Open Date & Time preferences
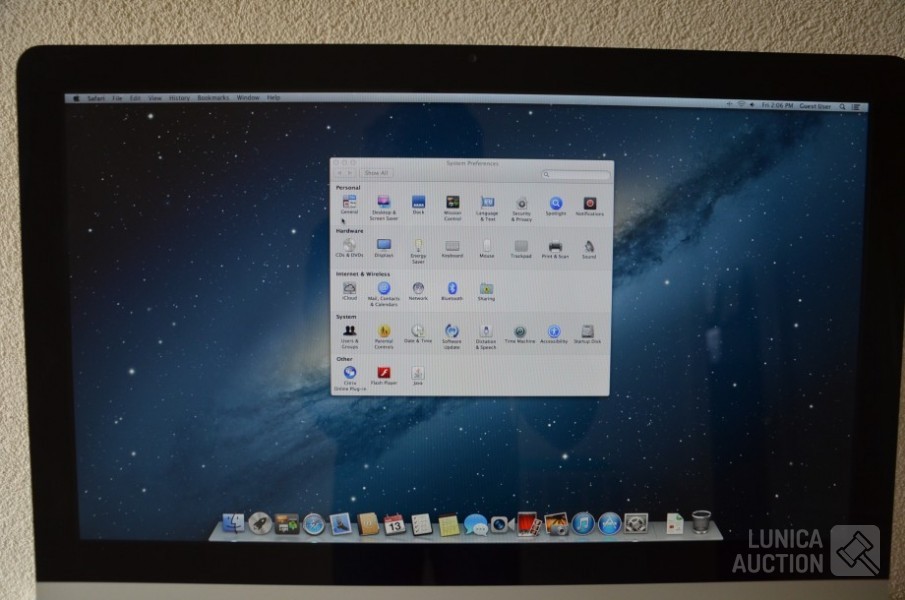Viewport: 905px width, 600px height. click(418, 334)
